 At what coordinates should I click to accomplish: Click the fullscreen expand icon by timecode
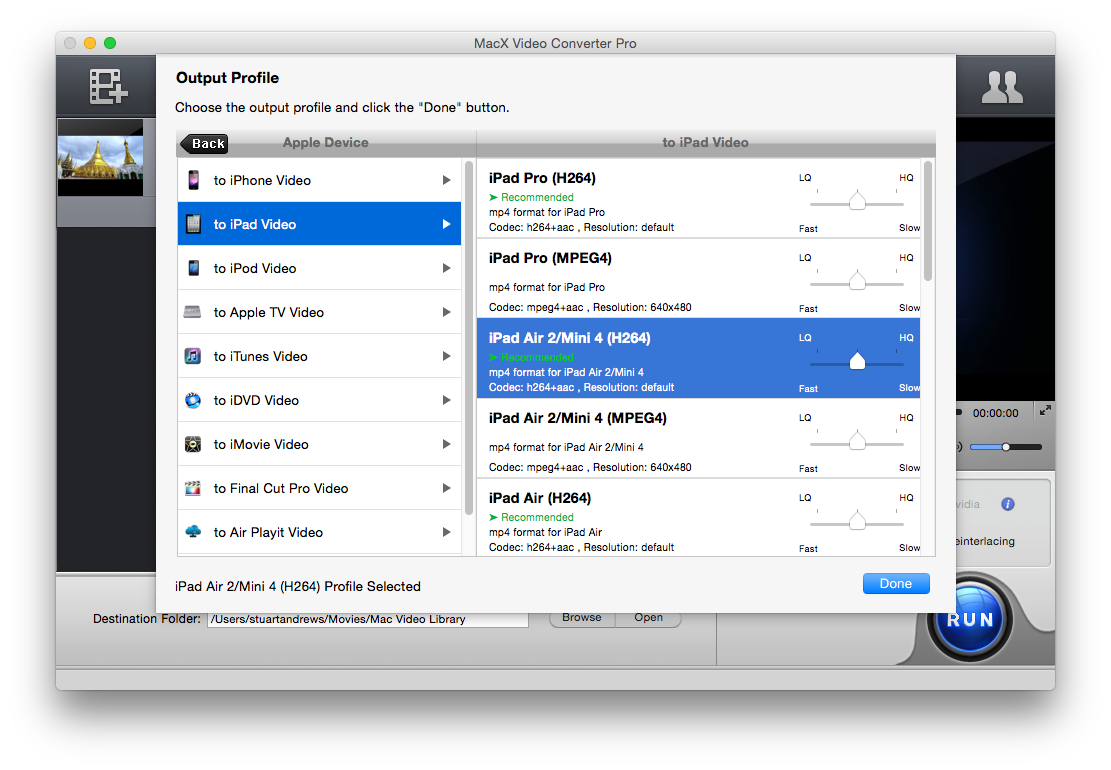click(x=1045, y=410)
